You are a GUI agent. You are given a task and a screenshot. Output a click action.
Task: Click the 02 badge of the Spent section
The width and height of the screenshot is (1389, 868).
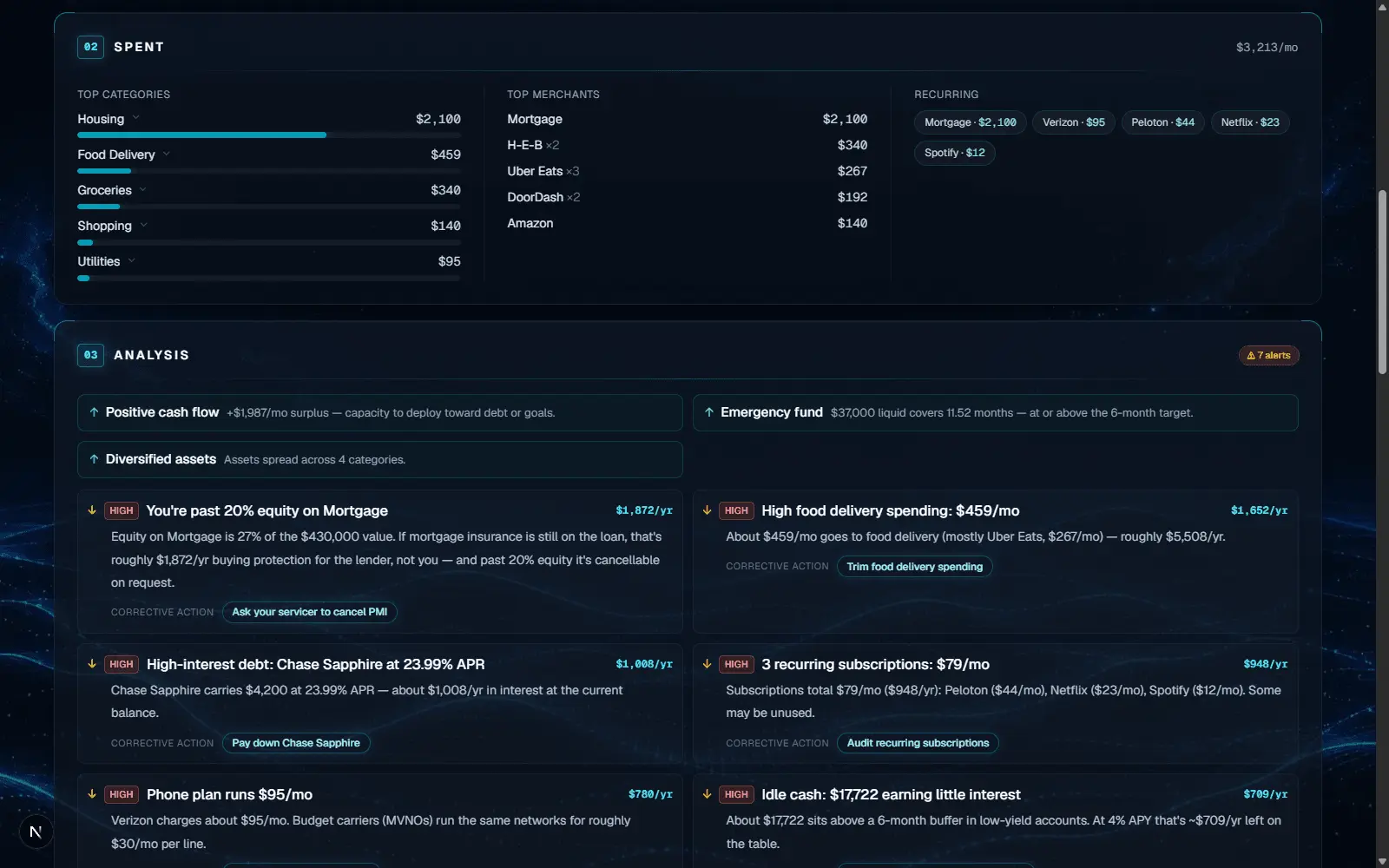click(90, 47)
